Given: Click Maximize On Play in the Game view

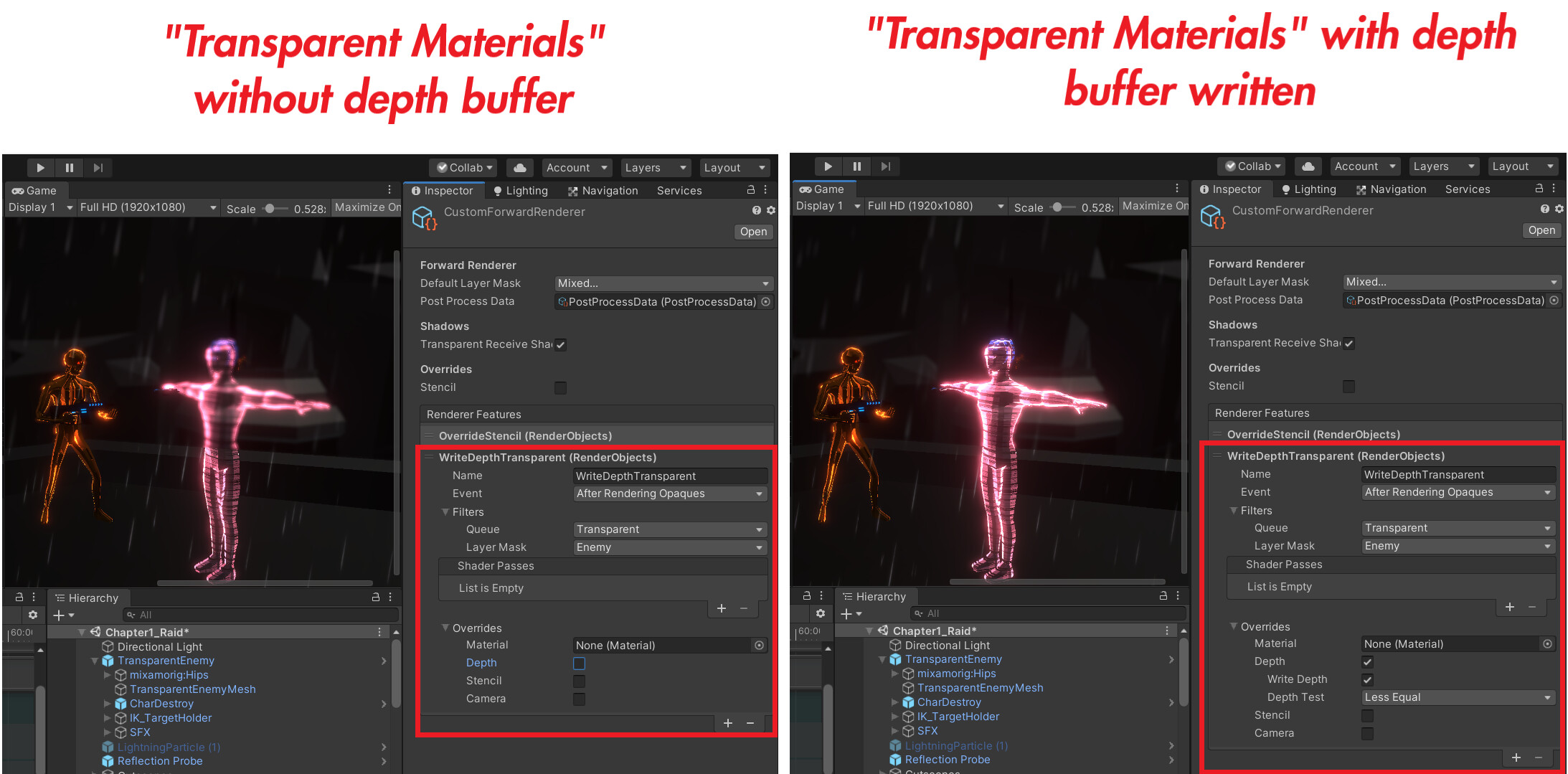Looking at the screenshot, I should [367, 207].
